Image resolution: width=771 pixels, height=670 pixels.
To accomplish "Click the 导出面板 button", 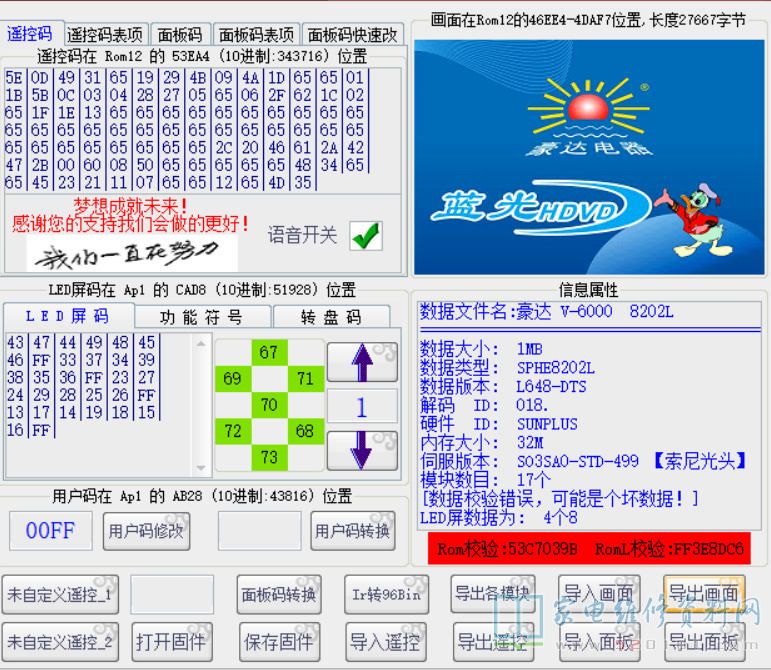I will (x=705, y=642).
